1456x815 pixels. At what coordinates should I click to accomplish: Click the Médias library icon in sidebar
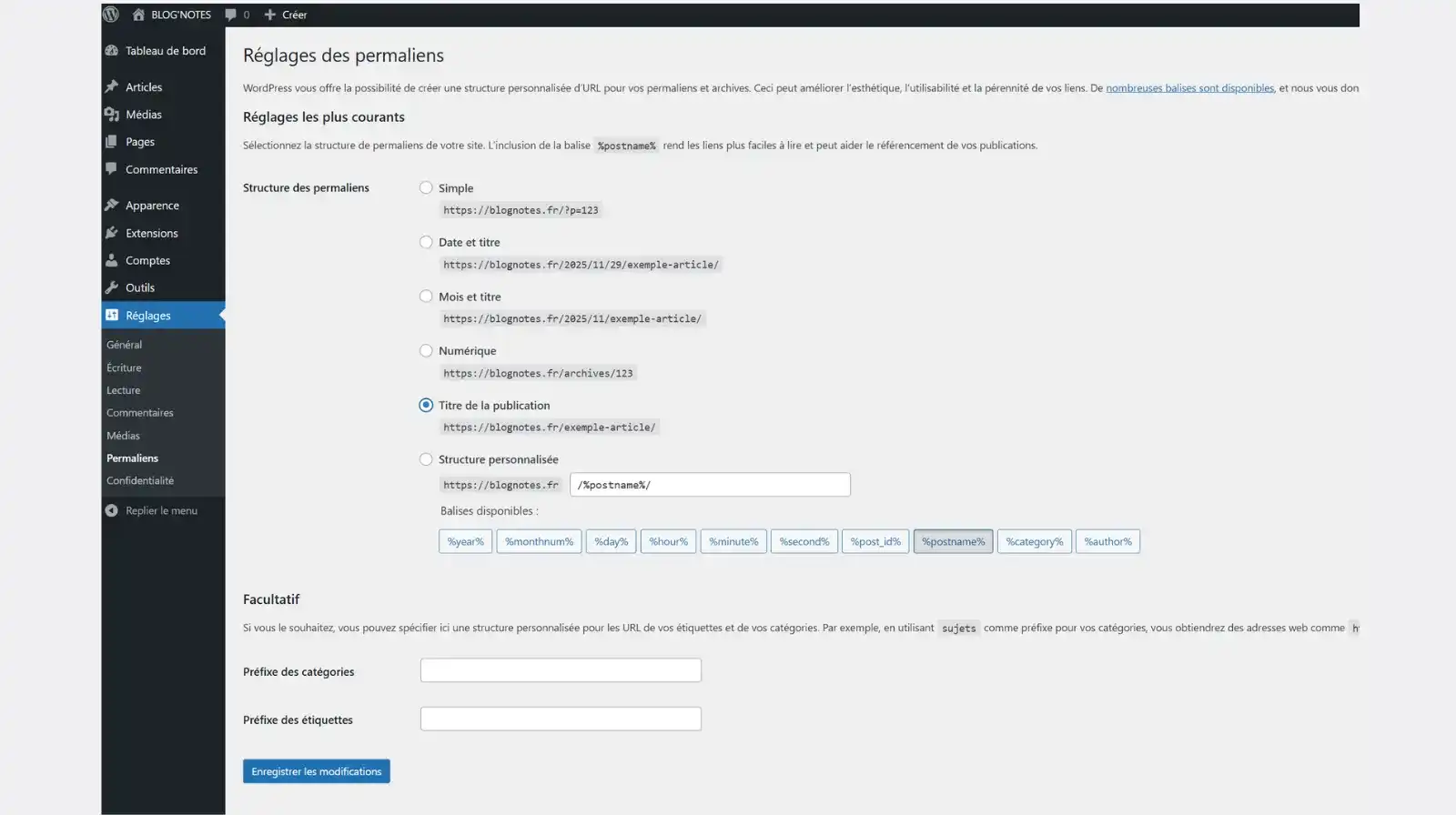coord(112,115)
